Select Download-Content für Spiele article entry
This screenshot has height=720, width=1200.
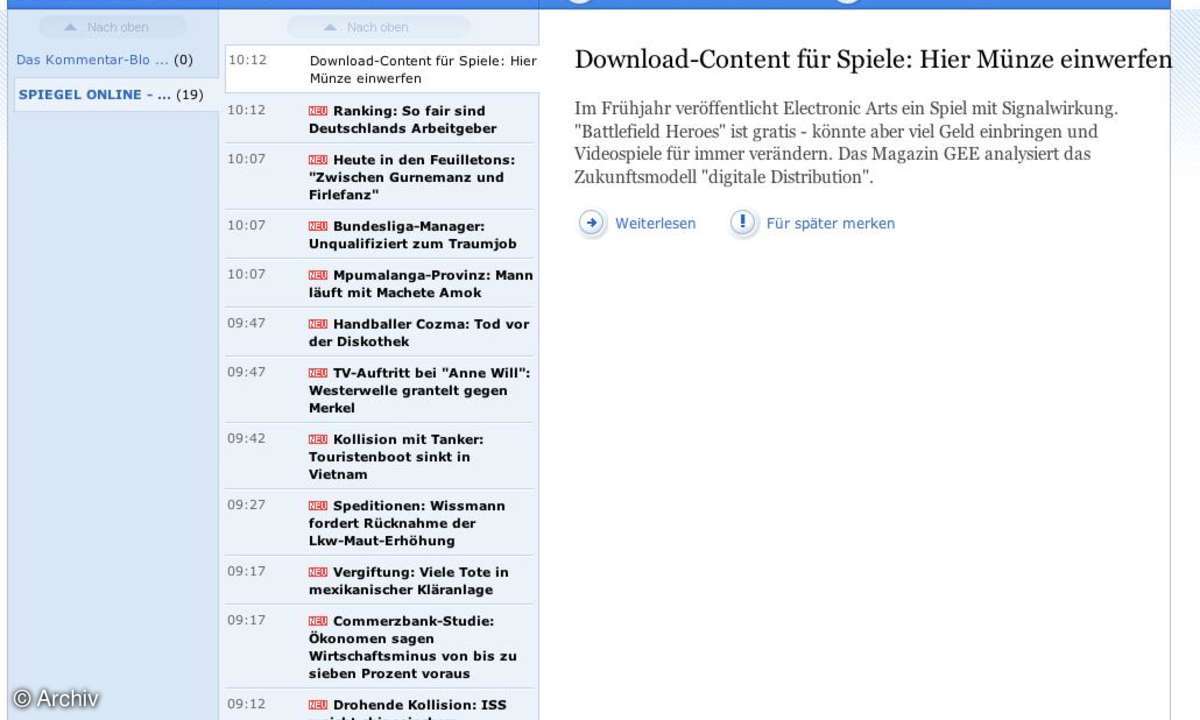tap(422, 69)
